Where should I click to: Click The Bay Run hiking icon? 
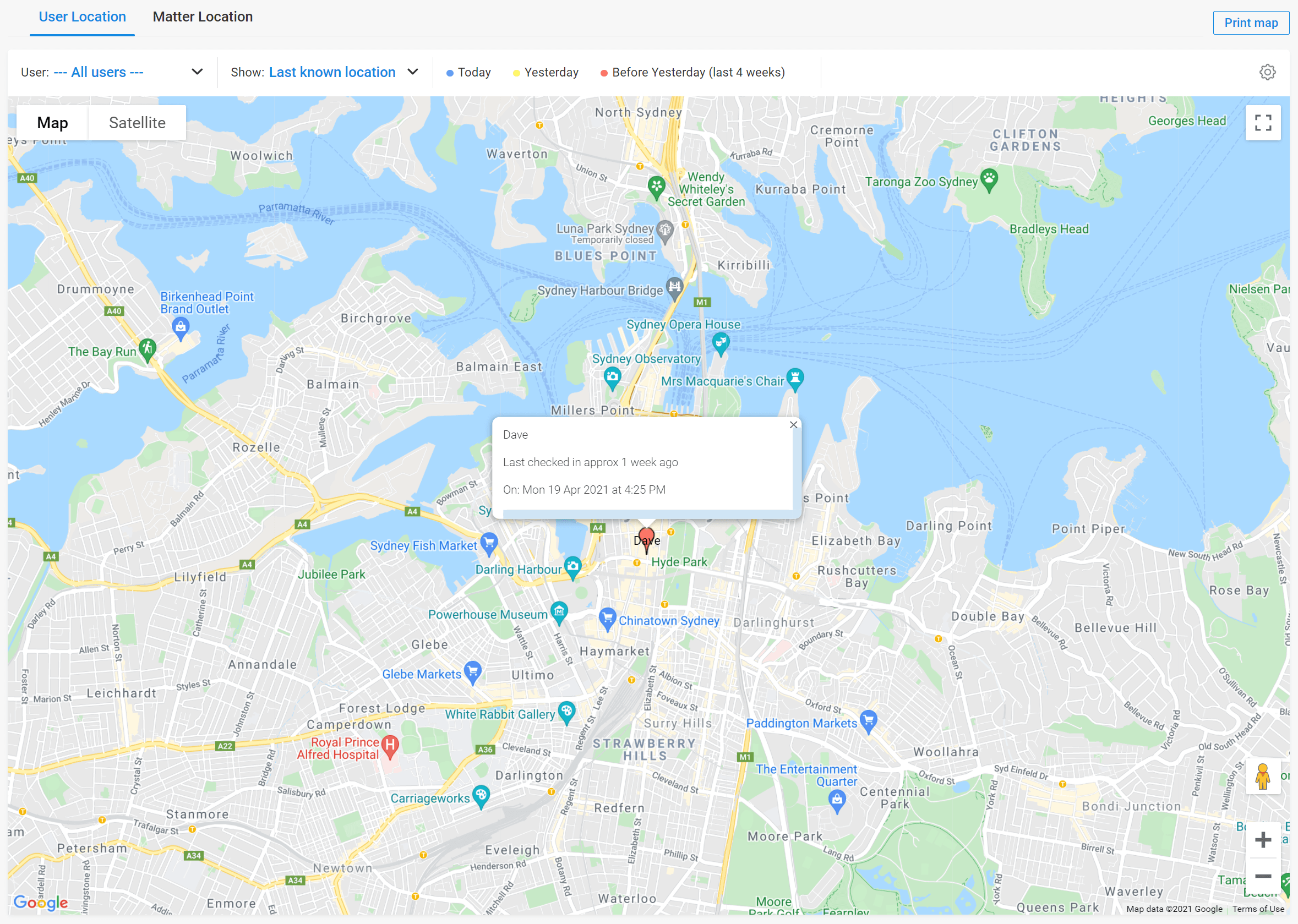tap(148, 350)
